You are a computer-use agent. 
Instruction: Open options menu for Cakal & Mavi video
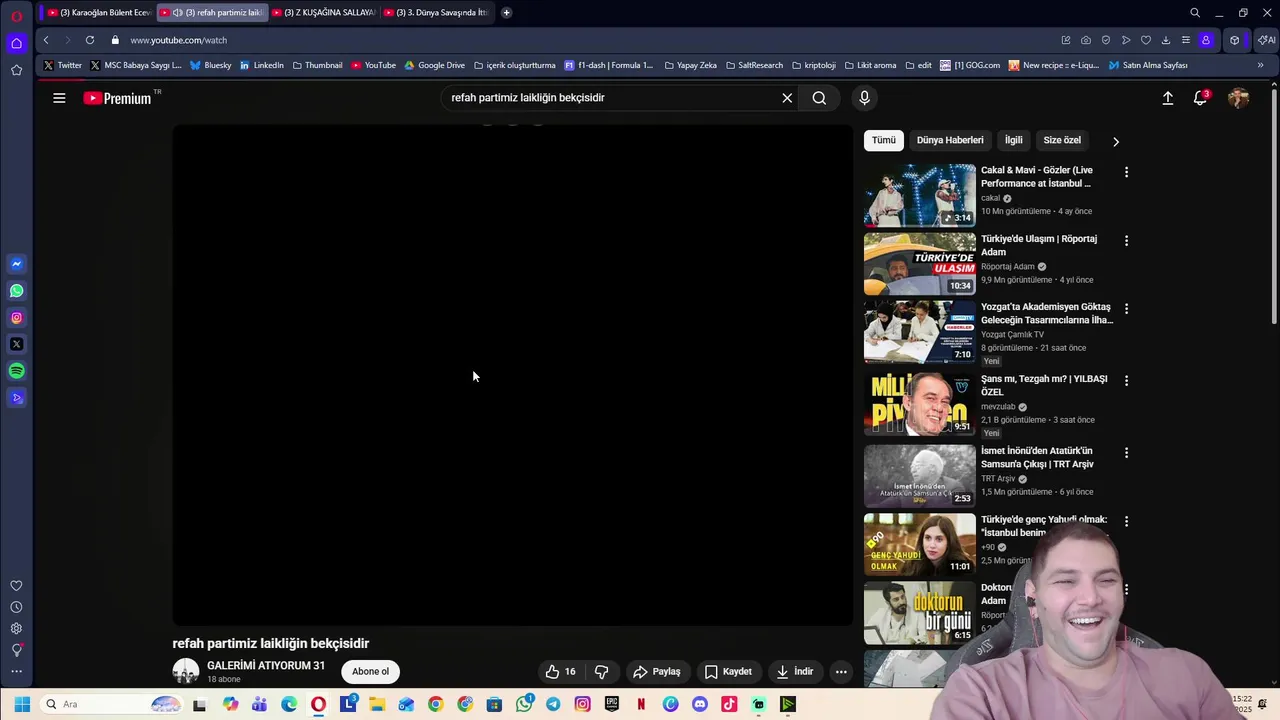point(1126,172)
